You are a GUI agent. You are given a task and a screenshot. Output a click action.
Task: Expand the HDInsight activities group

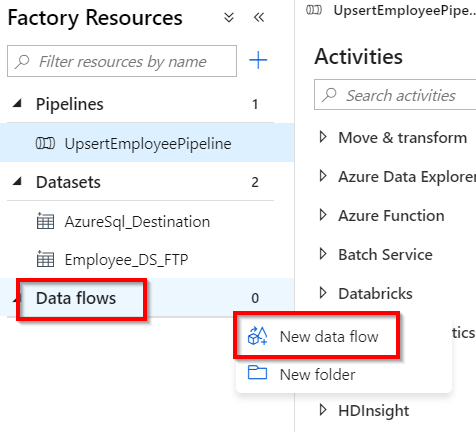coord(323,410)
